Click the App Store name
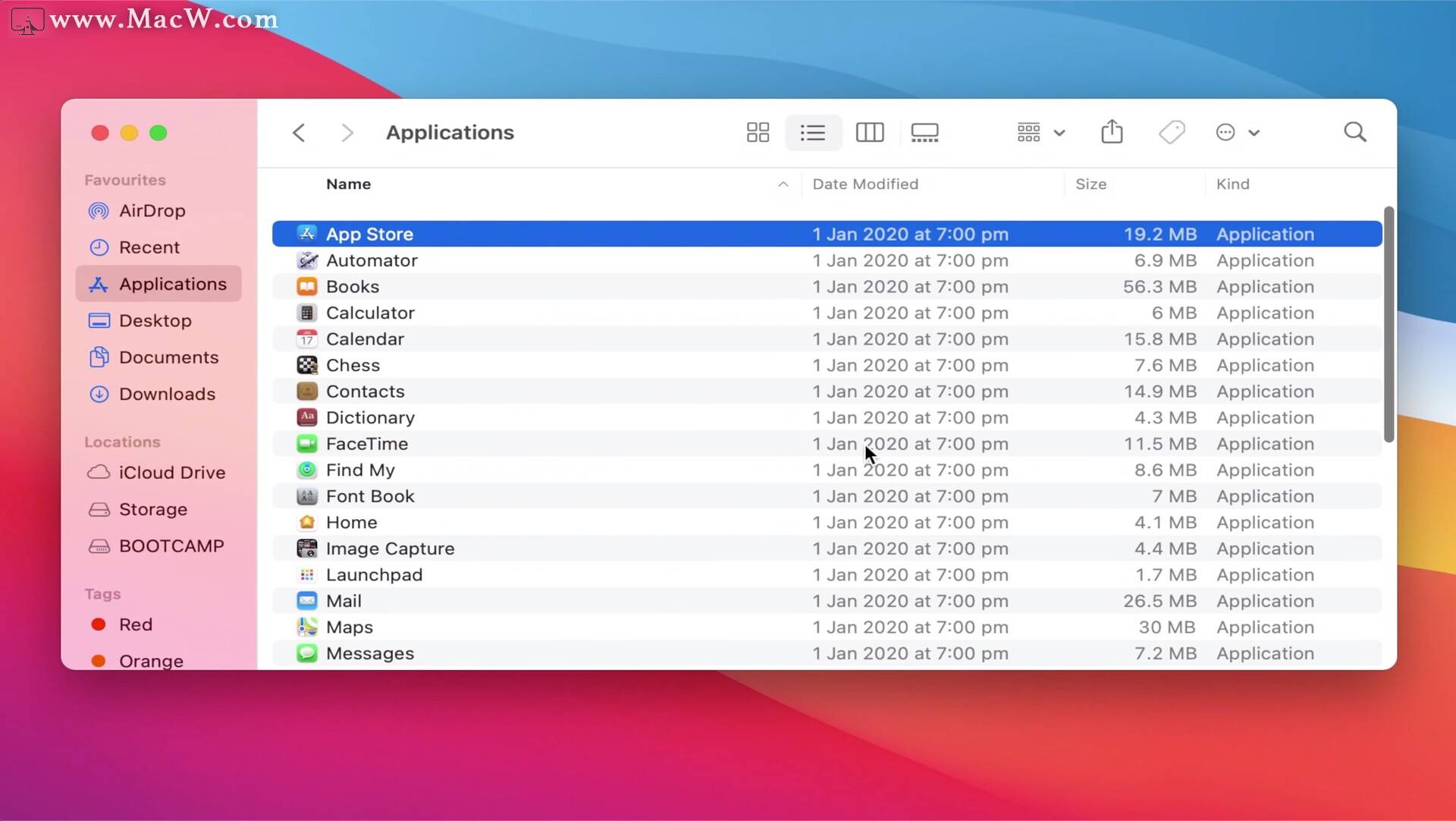The height and width of the screenshot is (821, 1456). pos(369,234)
